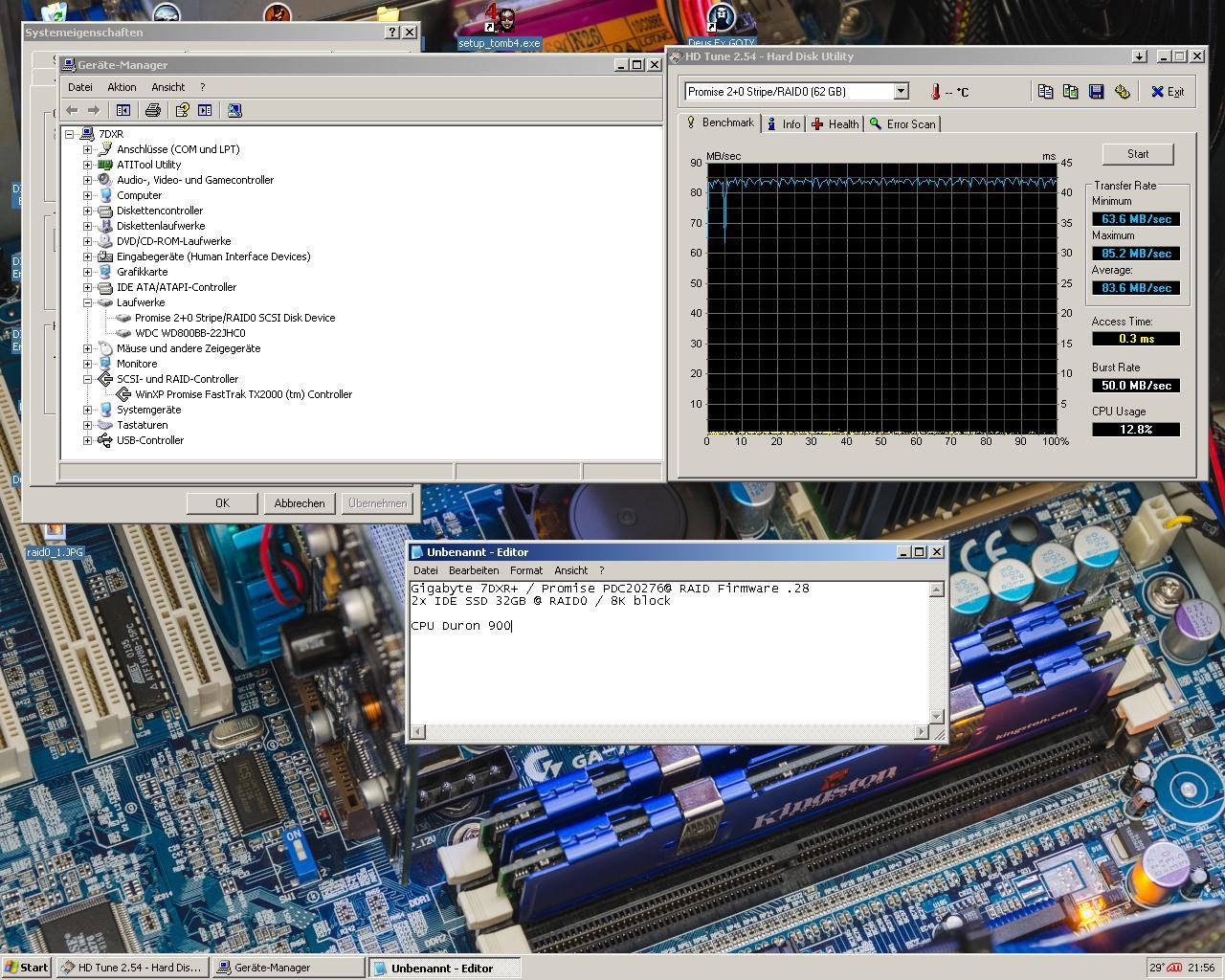Open HD Tune options tools icon
The image size is (1225, 980).
[x=1122, y=91]
